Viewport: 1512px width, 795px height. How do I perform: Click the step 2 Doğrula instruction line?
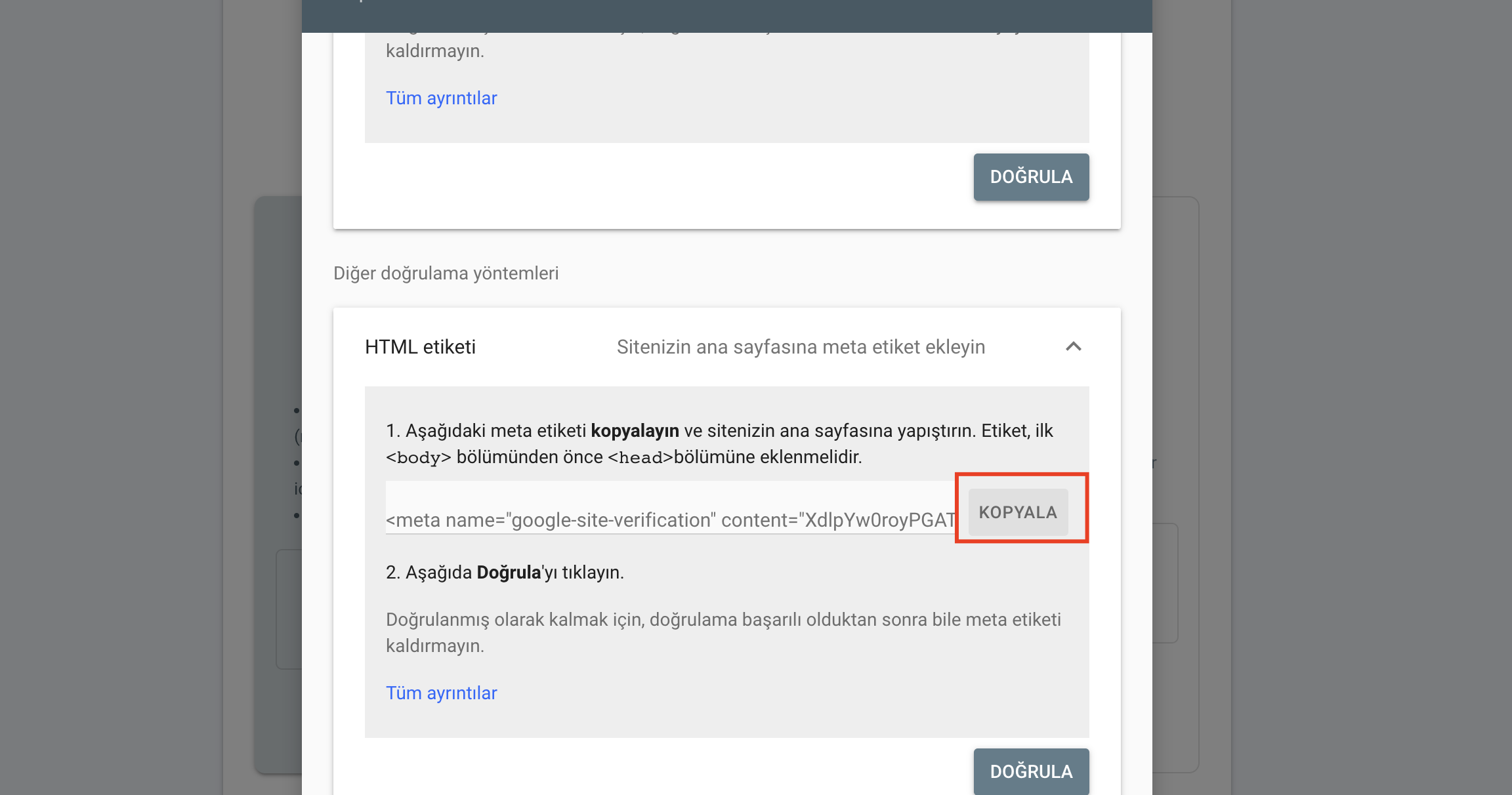click(504, 572)
